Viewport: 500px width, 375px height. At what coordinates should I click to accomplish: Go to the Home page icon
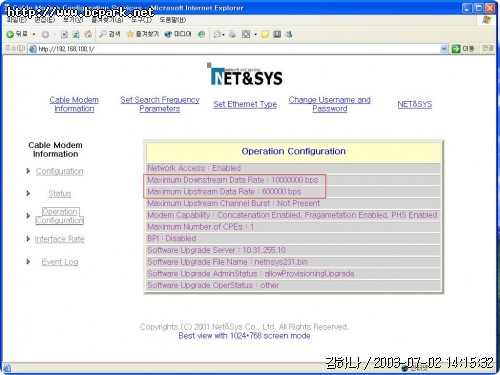tap(88, 34)
